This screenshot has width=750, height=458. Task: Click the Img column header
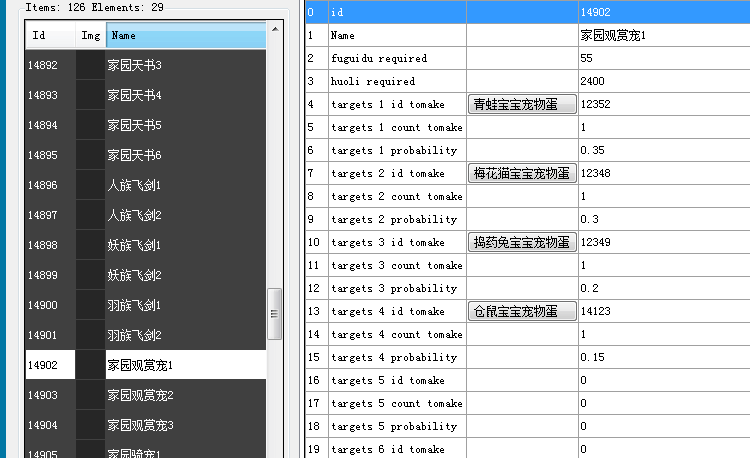click(x=90, y=35)
